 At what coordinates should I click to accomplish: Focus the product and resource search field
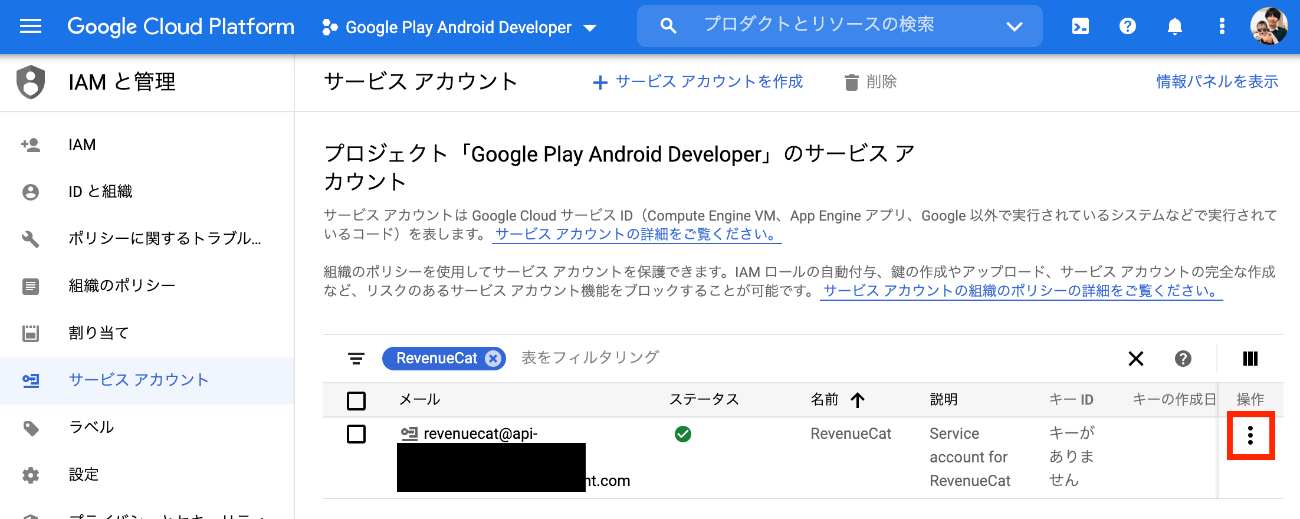(x=840, y=26)
